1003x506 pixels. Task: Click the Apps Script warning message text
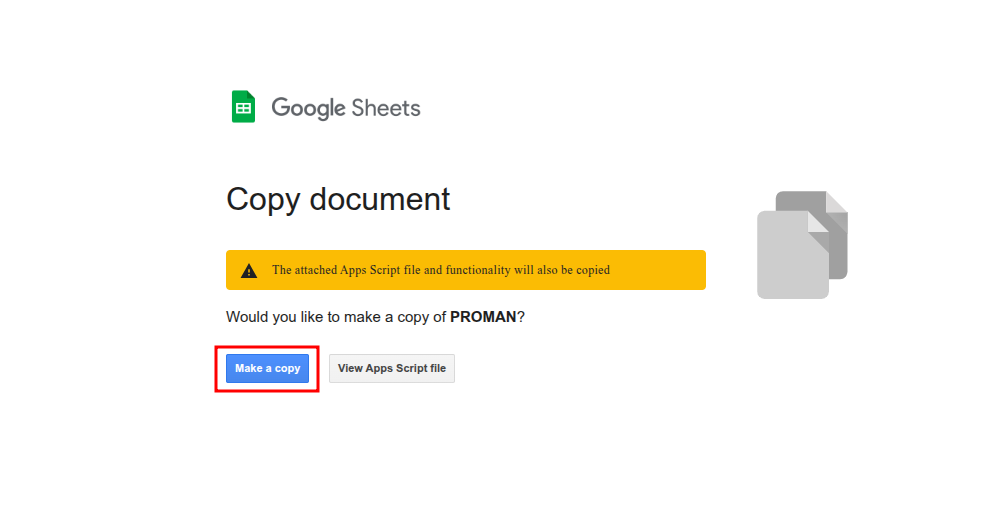[x=440, y=270]
